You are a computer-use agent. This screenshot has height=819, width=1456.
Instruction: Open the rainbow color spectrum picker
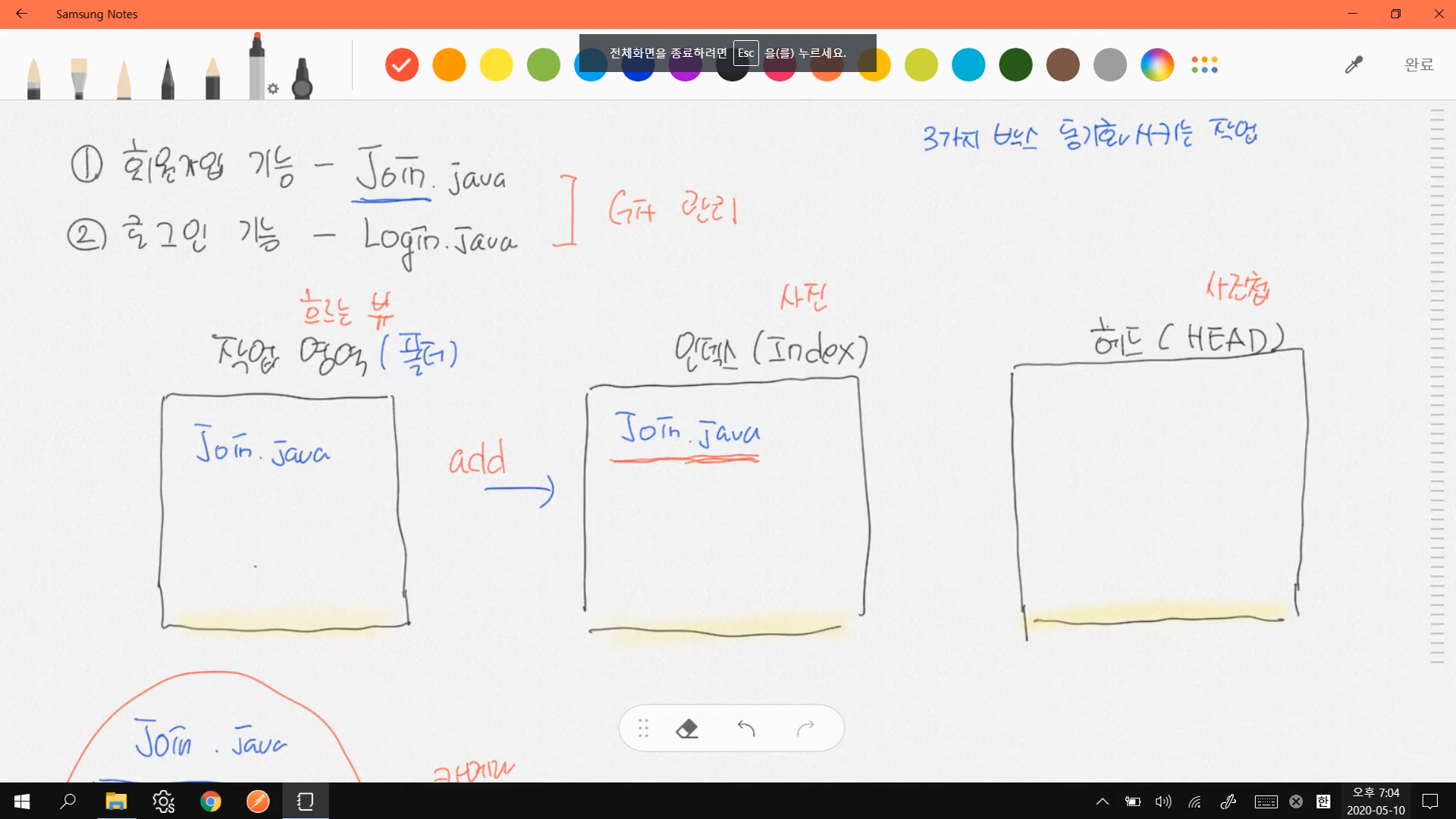click(1157, 64)
